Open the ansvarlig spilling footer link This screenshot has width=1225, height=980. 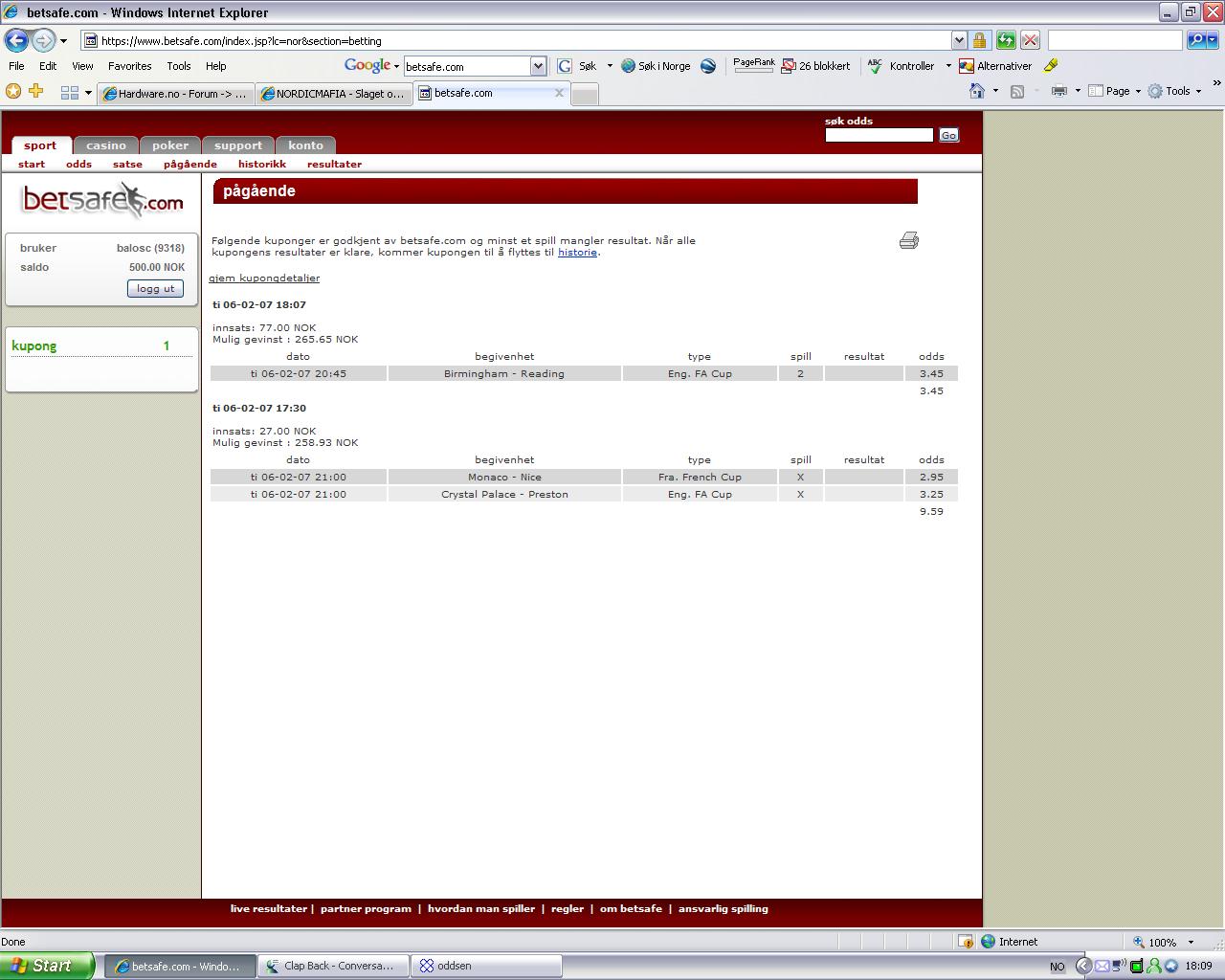coord(724,909)
